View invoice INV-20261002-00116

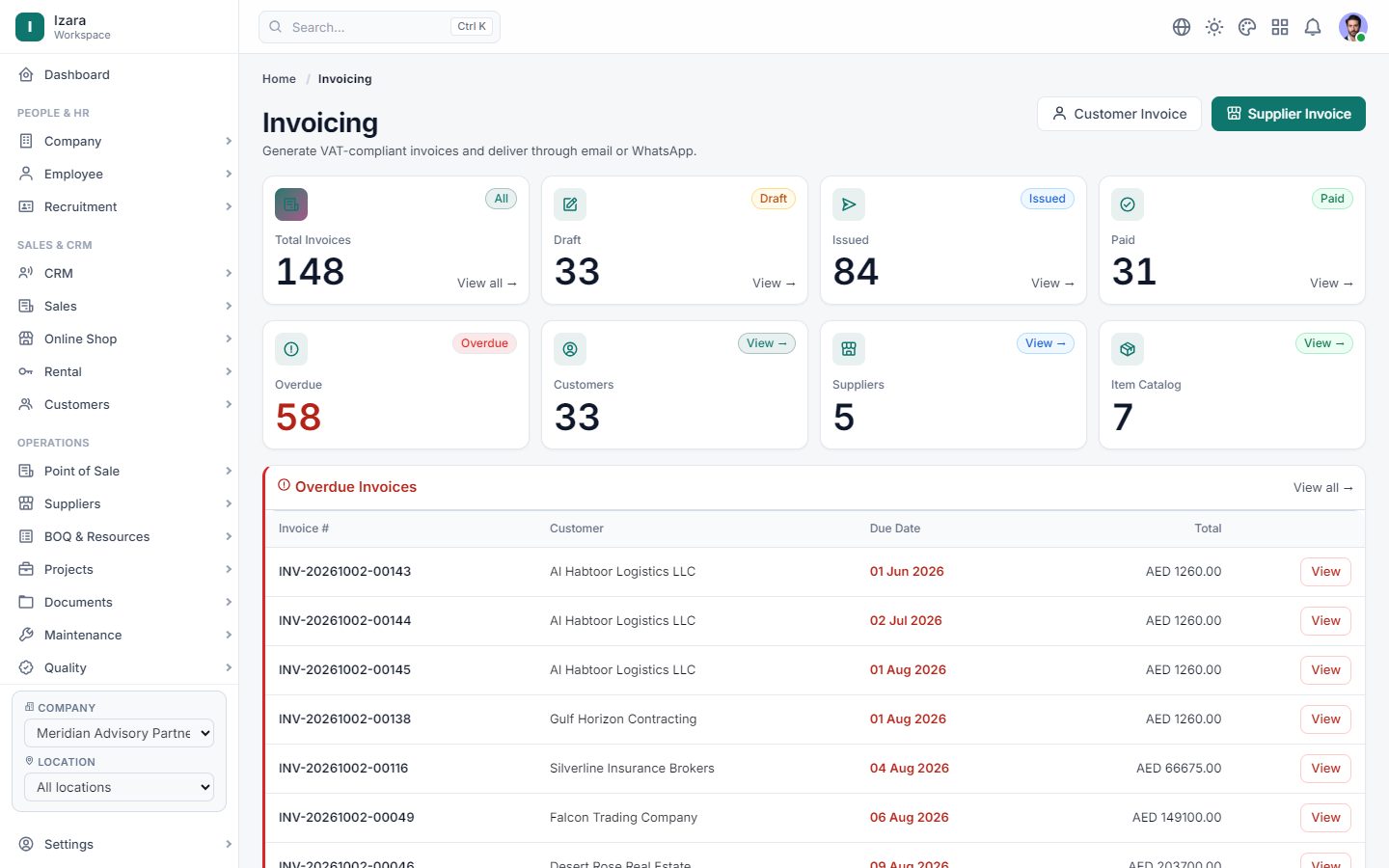coord(1325,769)
